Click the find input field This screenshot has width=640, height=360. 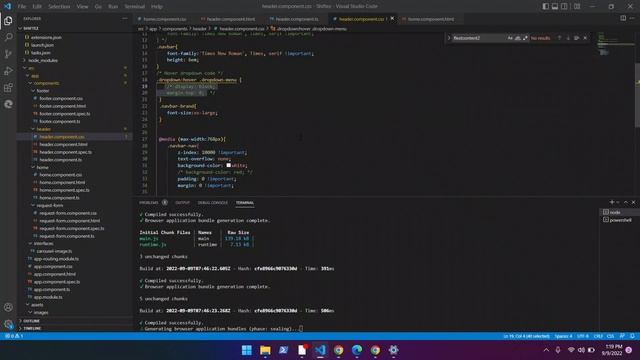click(x=479, y=38)
